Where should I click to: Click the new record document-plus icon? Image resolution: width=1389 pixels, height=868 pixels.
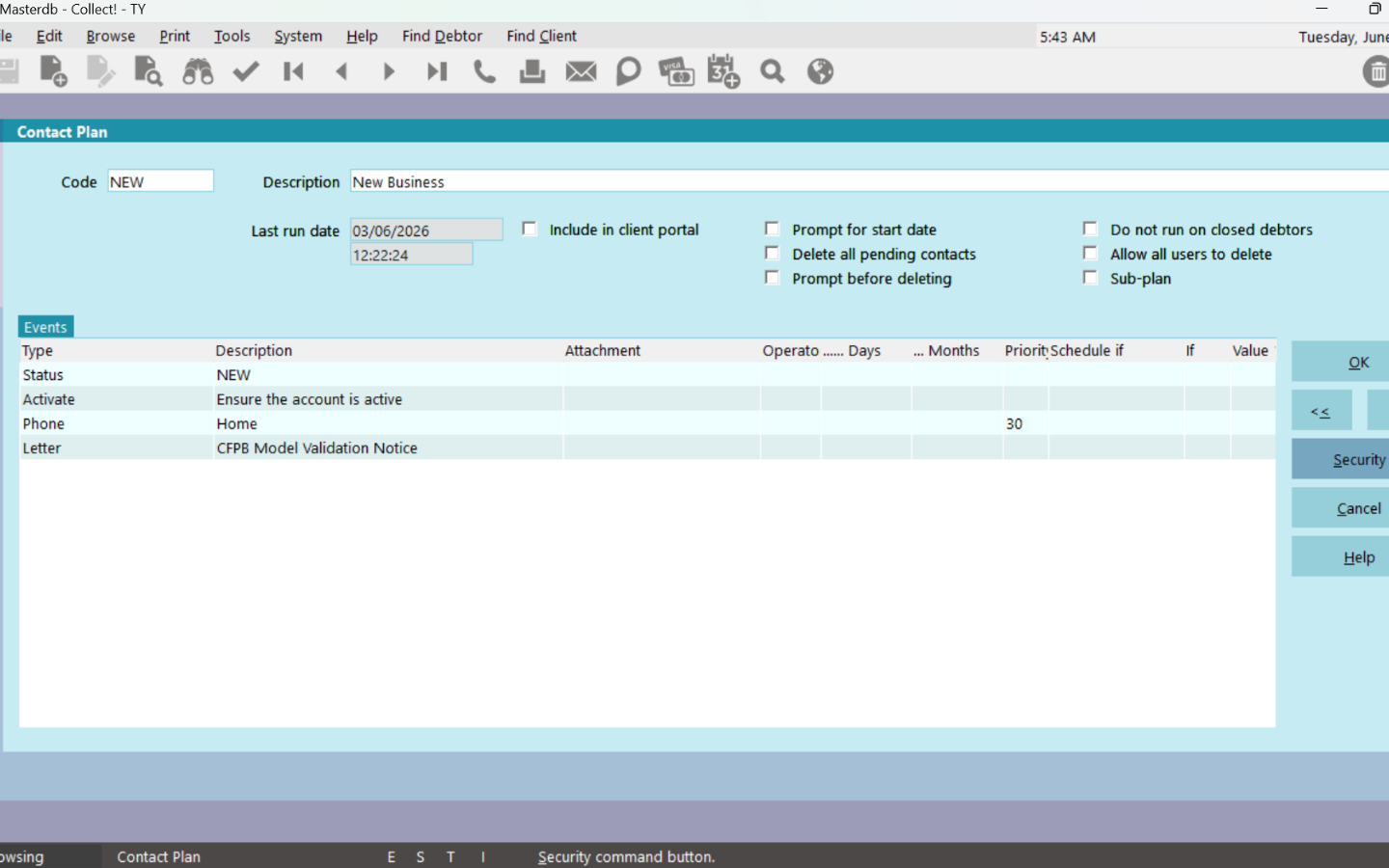coord(53,71)
